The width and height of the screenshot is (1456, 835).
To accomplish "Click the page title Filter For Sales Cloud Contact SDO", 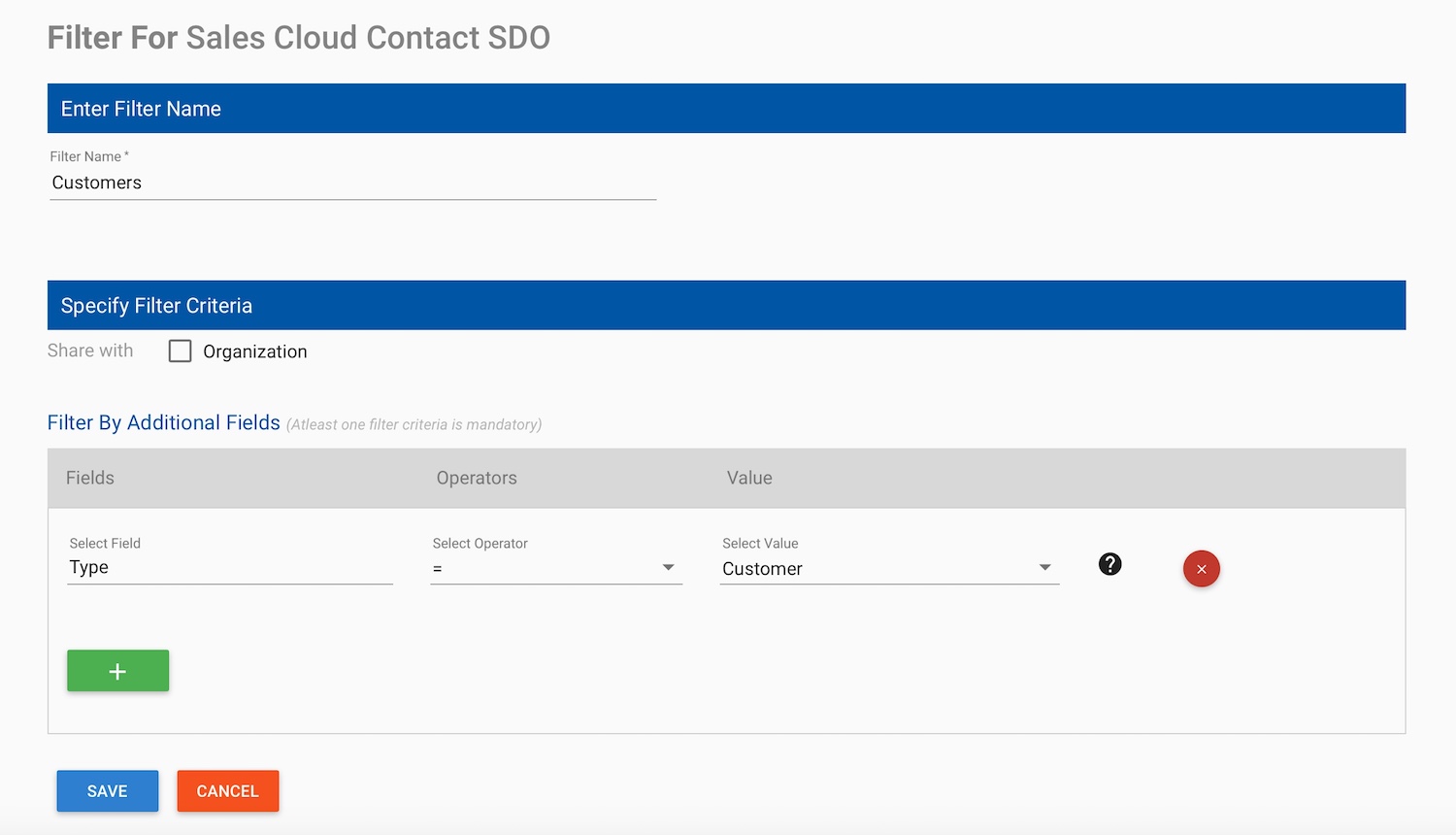I will coord(299,38).
